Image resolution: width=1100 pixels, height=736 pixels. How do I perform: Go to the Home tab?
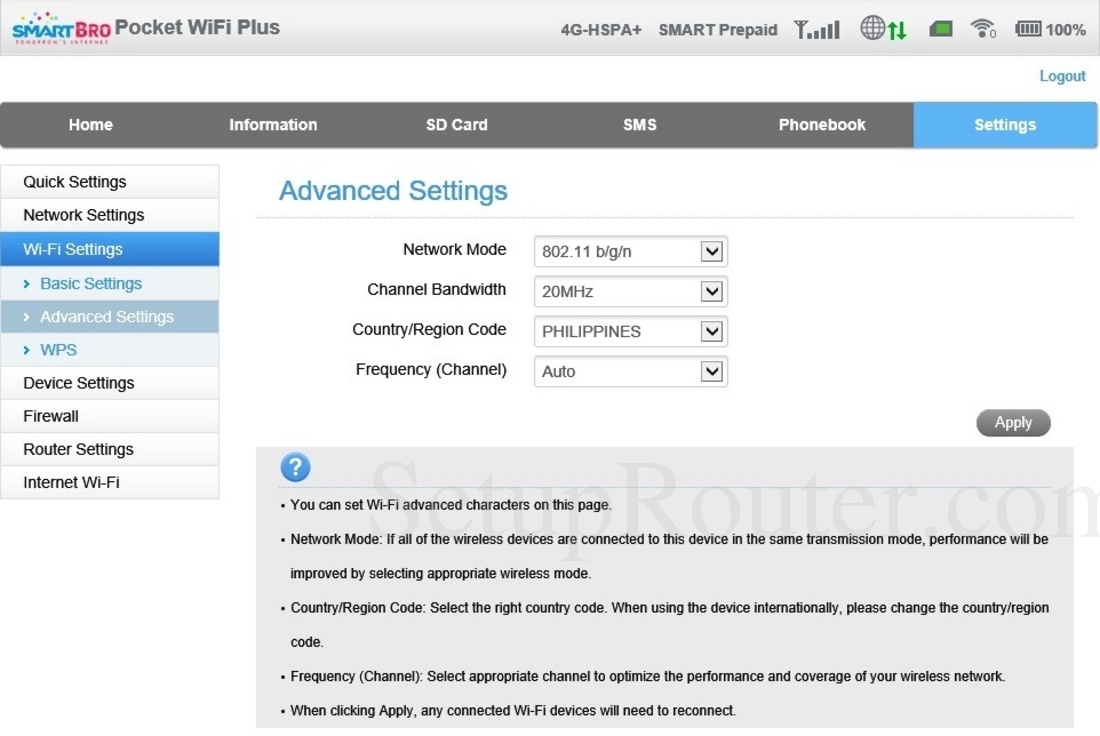90,125
